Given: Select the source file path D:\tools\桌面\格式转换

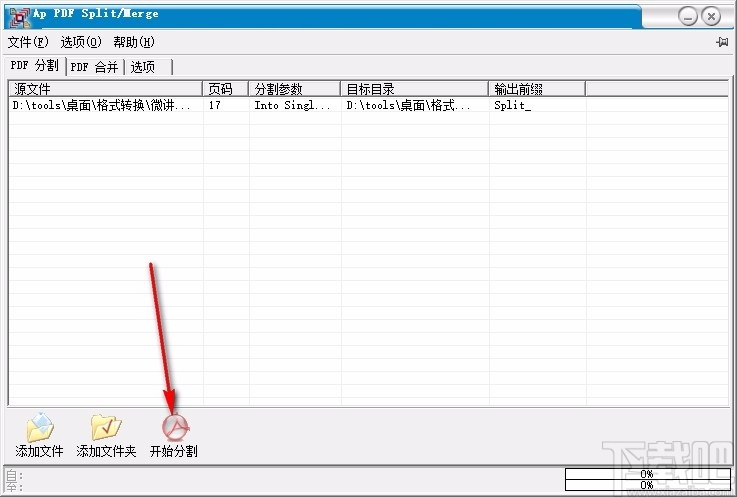Looking at the screenshot, I should (x=102, y=105).
